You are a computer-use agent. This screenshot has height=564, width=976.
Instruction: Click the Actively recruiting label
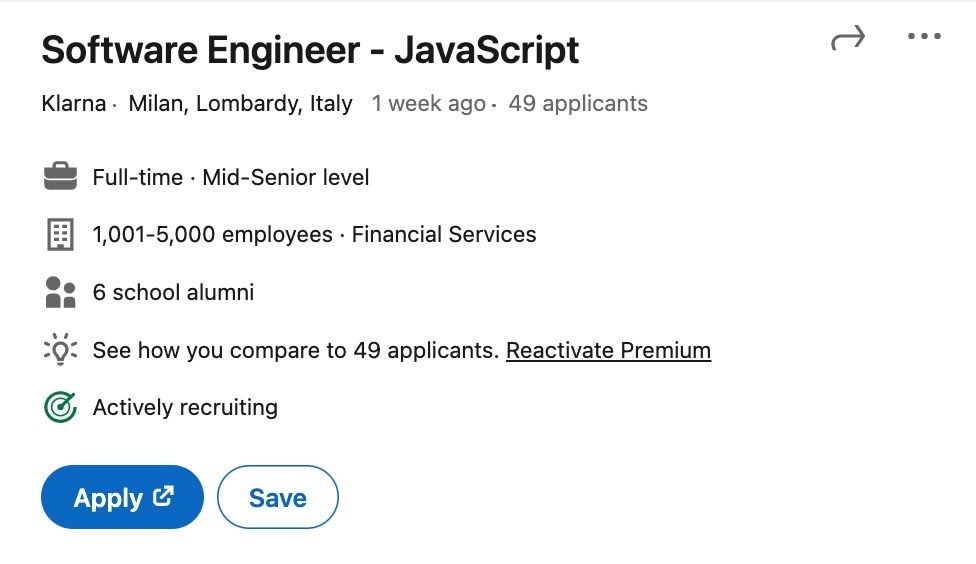coord(185,408)
